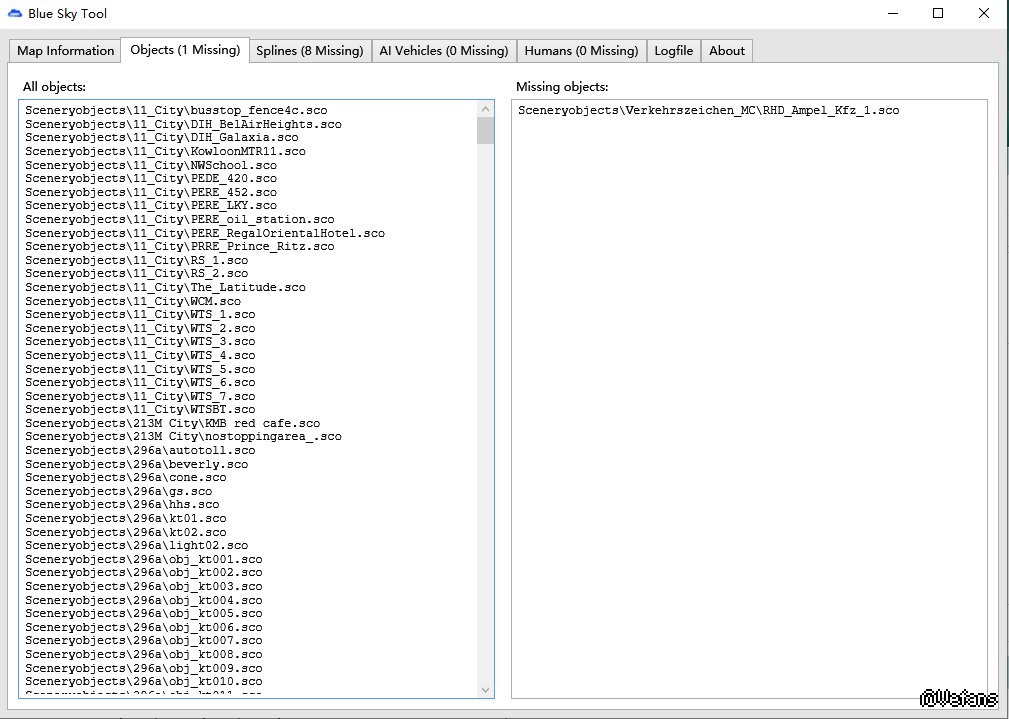1009x719 pixels.
Task: Select missing object RHD_Ampel_Kfz_1.sco
Action: point(708,111)
